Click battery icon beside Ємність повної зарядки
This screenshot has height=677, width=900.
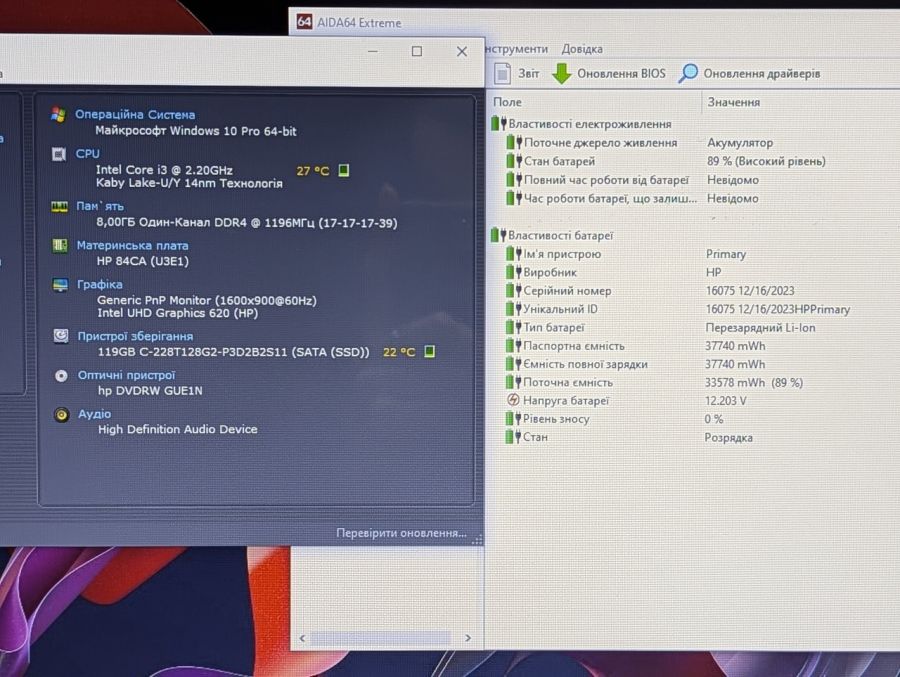pos(514,364)
